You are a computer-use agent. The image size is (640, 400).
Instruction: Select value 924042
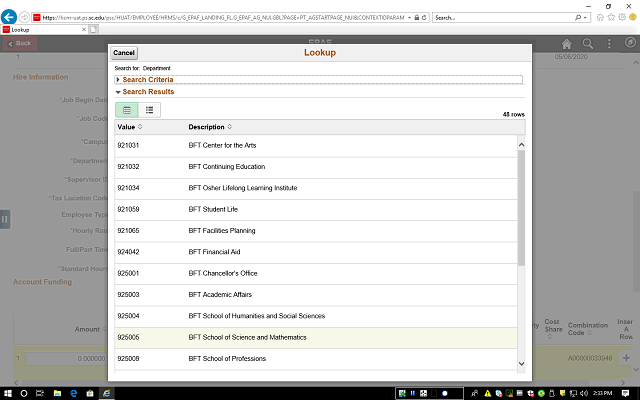point(128,252)
